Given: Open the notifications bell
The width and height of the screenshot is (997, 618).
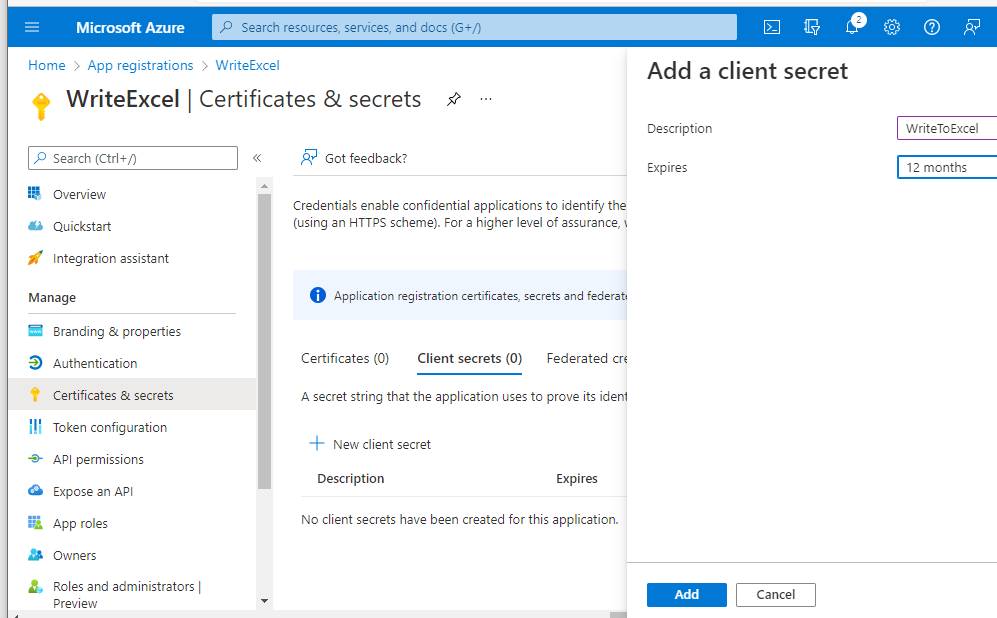Looking at the screenshot, I should [852, 27].
